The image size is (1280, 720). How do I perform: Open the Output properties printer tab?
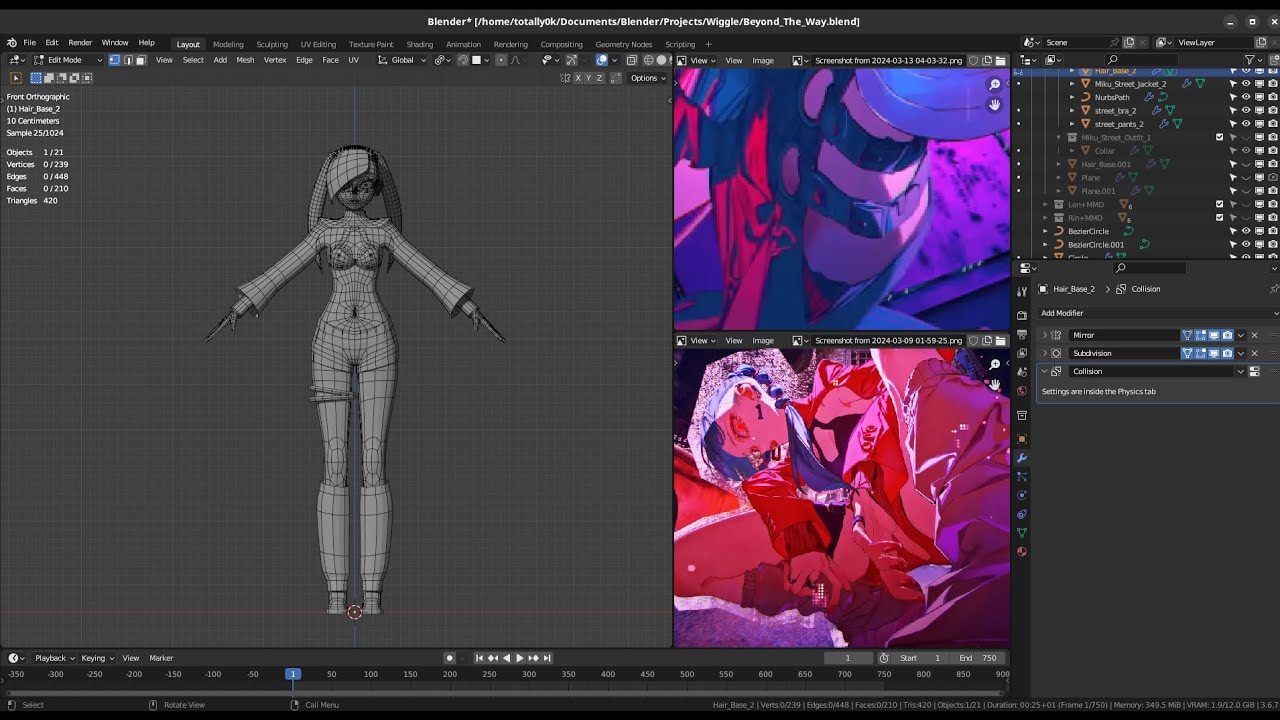[1022, 334]
